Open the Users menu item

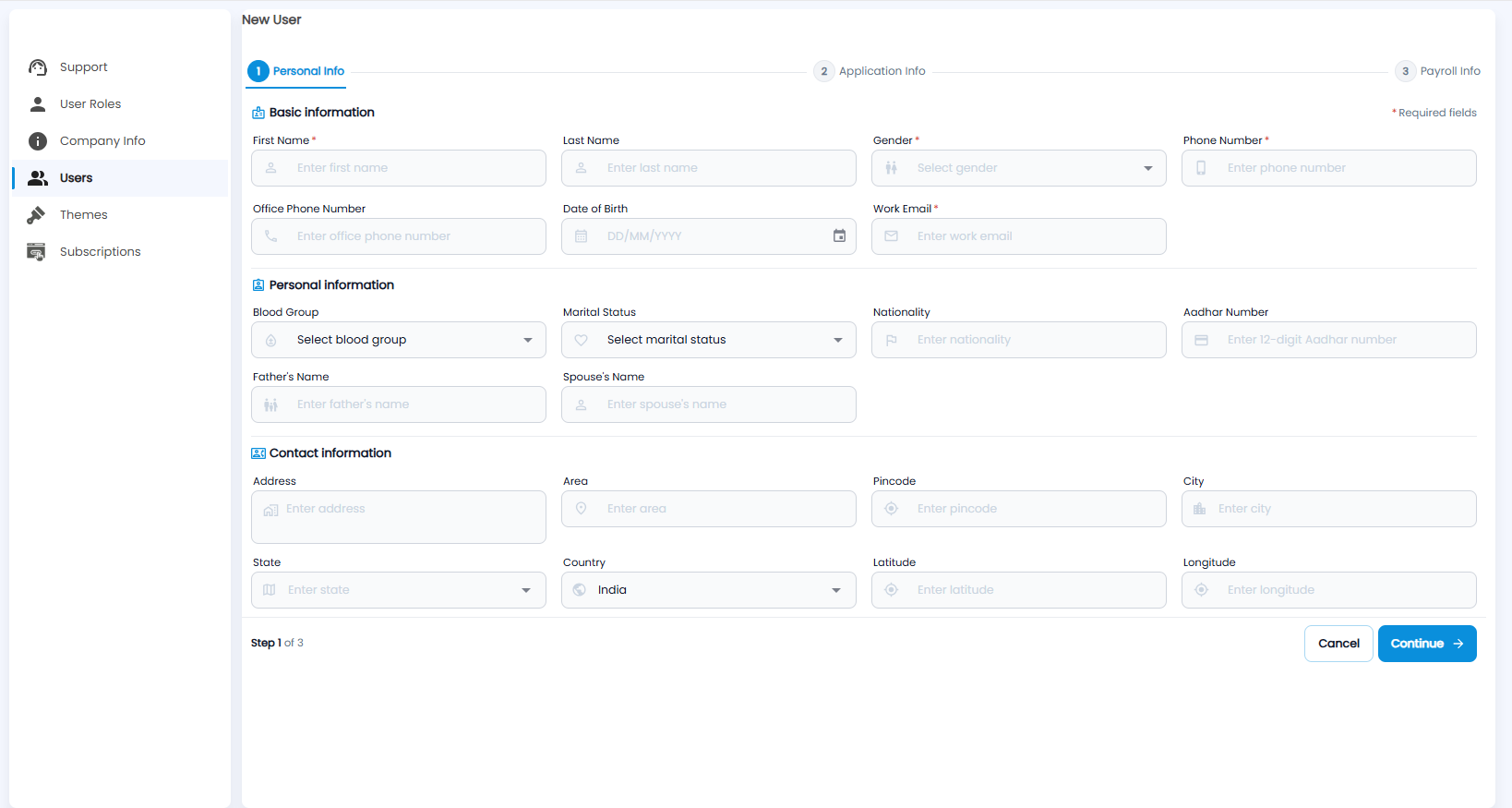click(120, 178)
